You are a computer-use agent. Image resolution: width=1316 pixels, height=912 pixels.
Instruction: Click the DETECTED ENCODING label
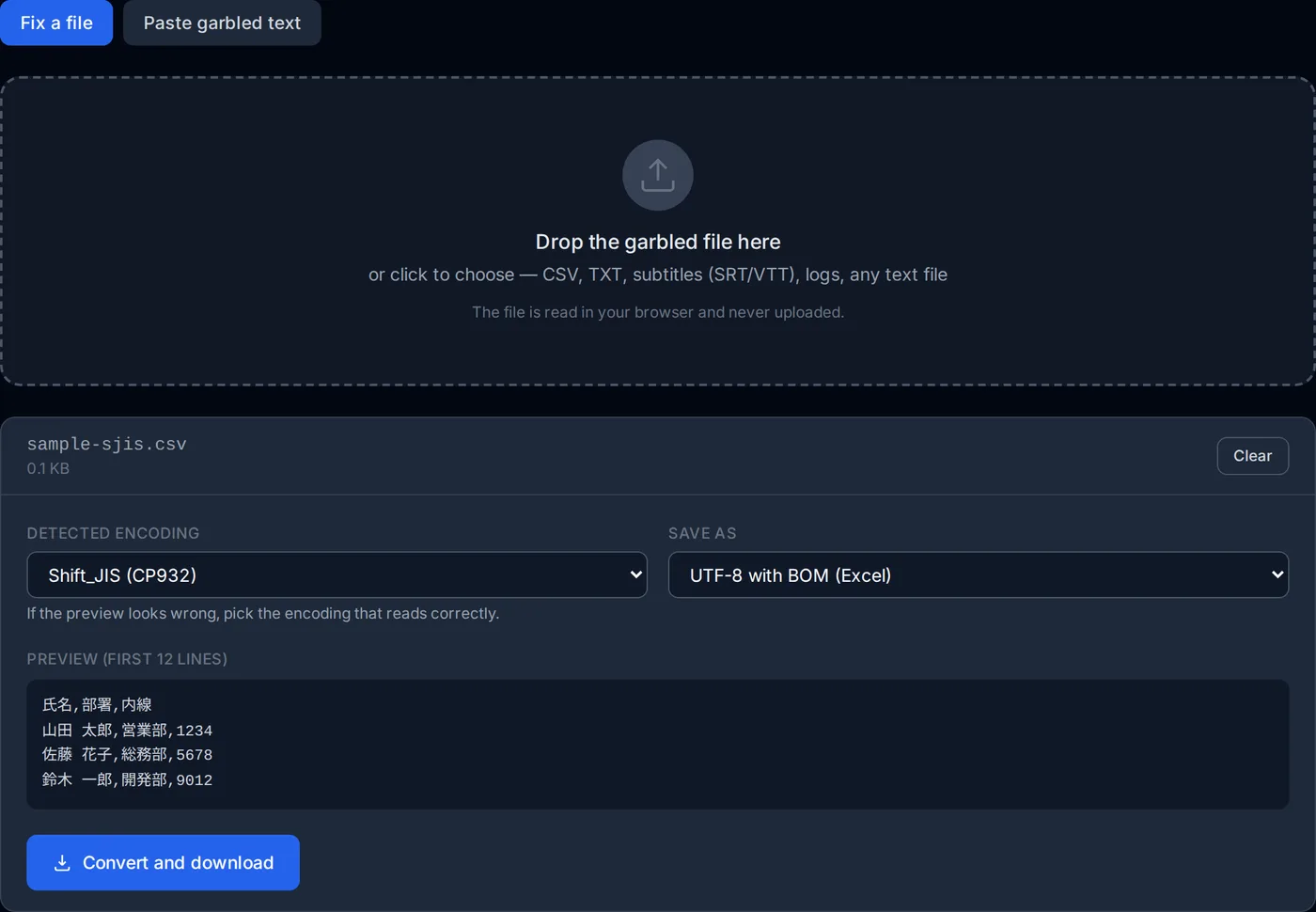pos(113,533)
